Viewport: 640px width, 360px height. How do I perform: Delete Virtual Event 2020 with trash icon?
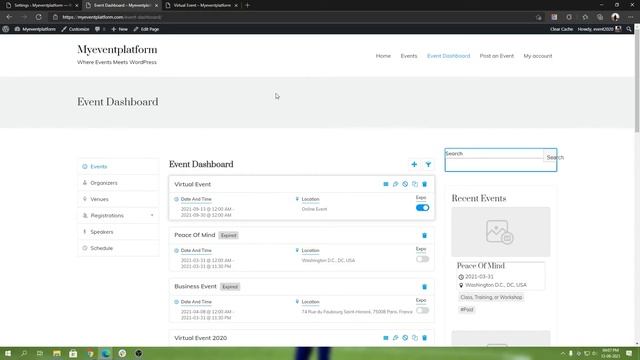(x=424, y=338)
